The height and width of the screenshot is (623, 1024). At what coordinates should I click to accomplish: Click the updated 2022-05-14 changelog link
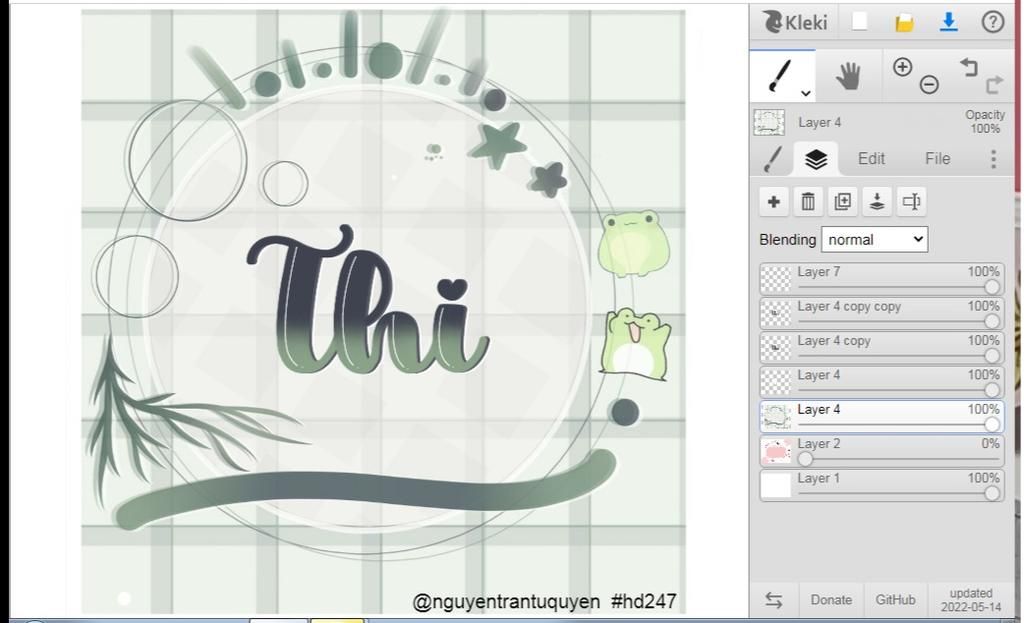970,600
